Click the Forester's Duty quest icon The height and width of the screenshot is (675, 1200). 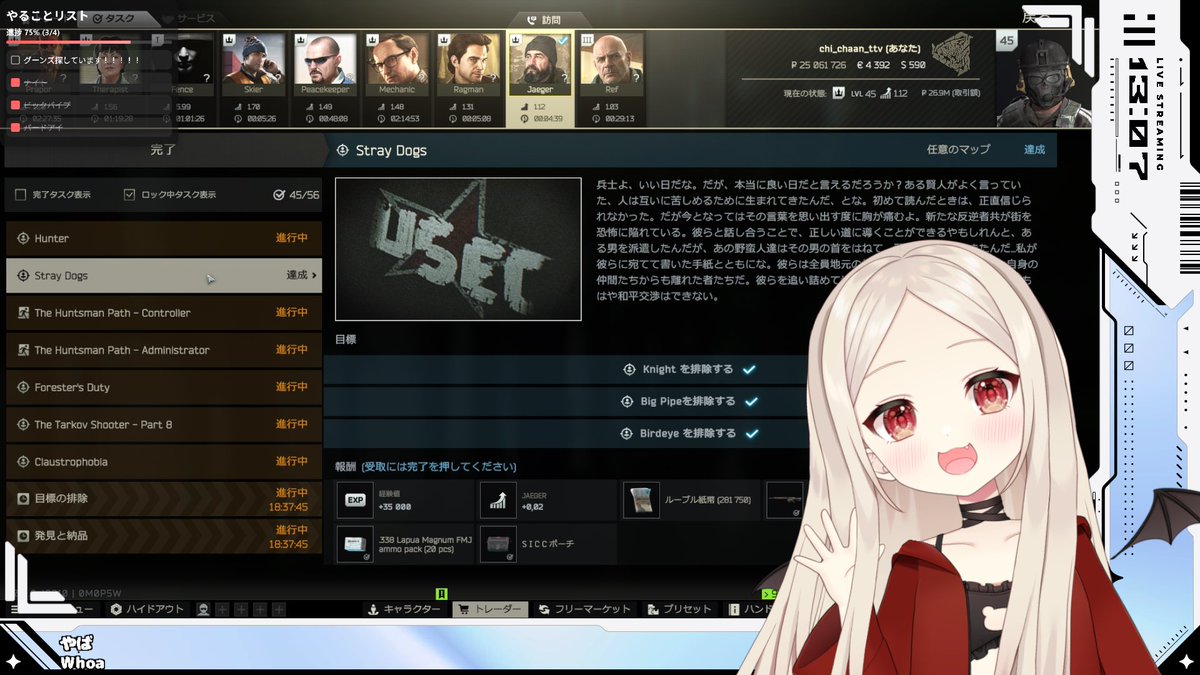coord(23,387)
